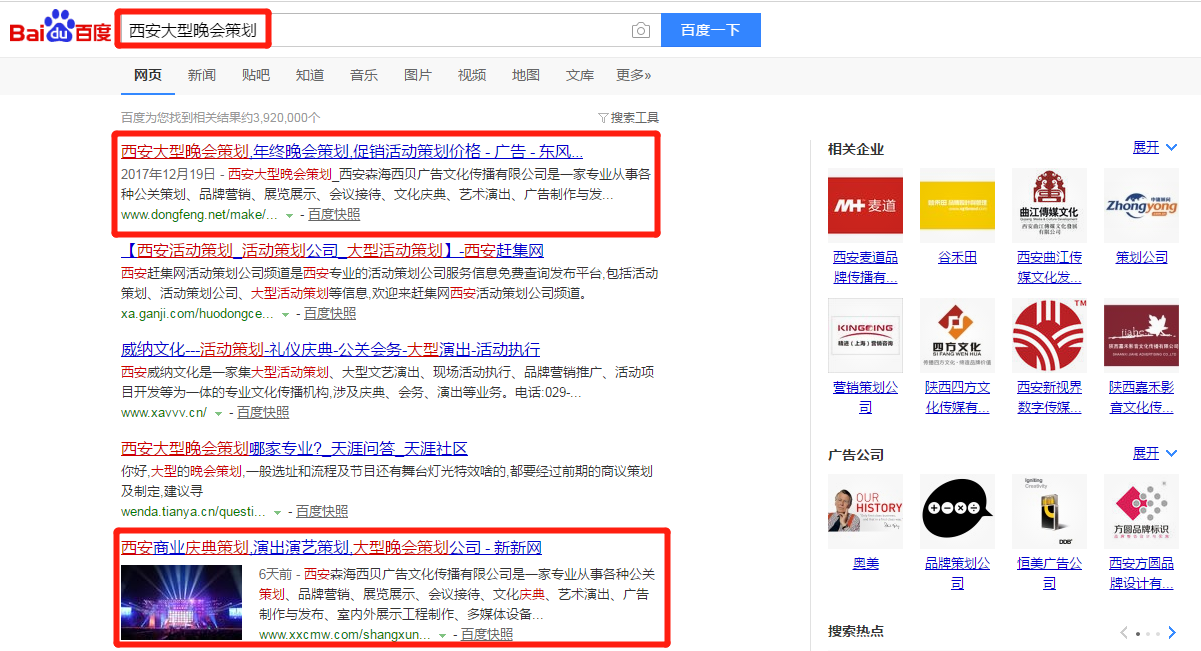Click the 四方文化 logo

[x=957, y=335]
